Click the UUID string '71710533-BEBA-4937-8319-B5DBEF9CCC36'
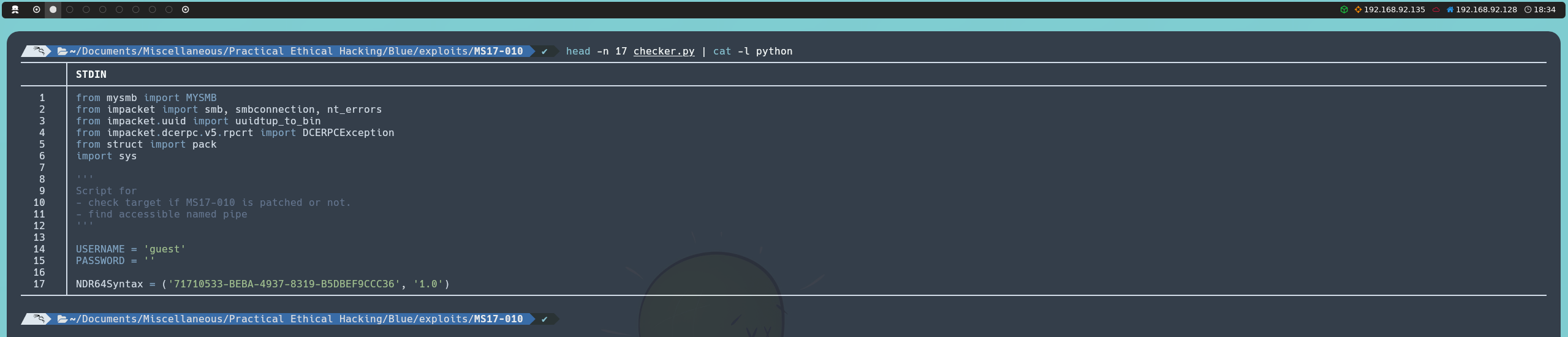 284,284
